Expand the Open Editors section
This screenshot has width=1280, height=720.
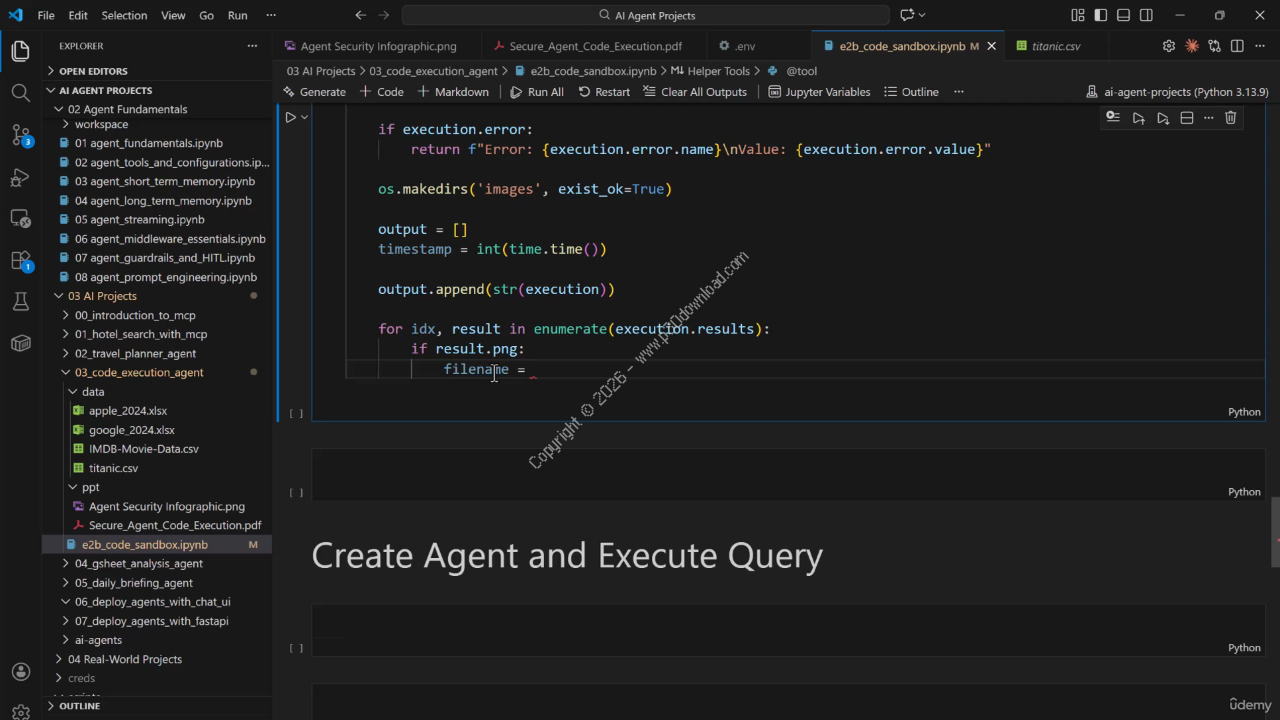[93, 71]
